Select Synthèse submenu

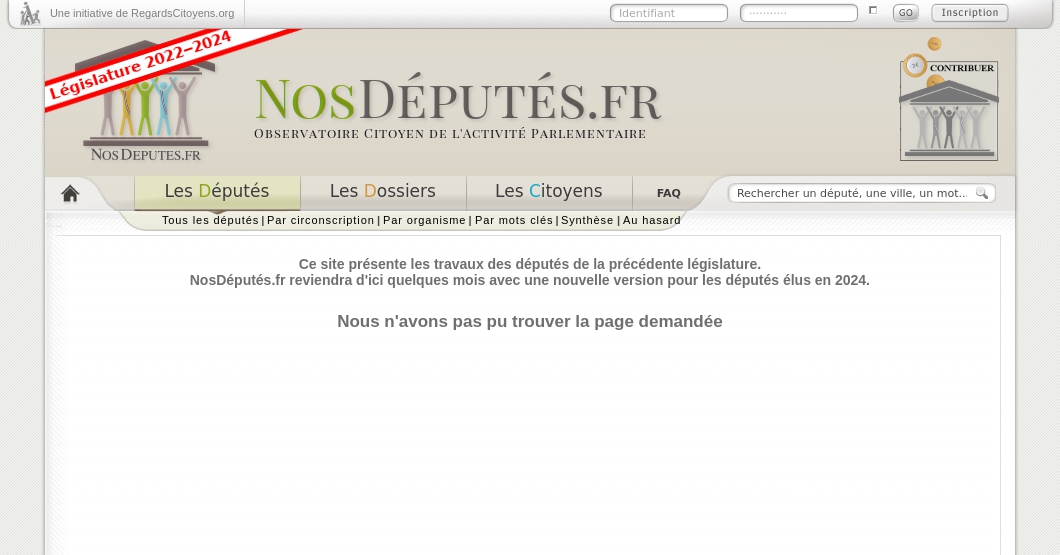pyautogui.click(x=587, y=220)
